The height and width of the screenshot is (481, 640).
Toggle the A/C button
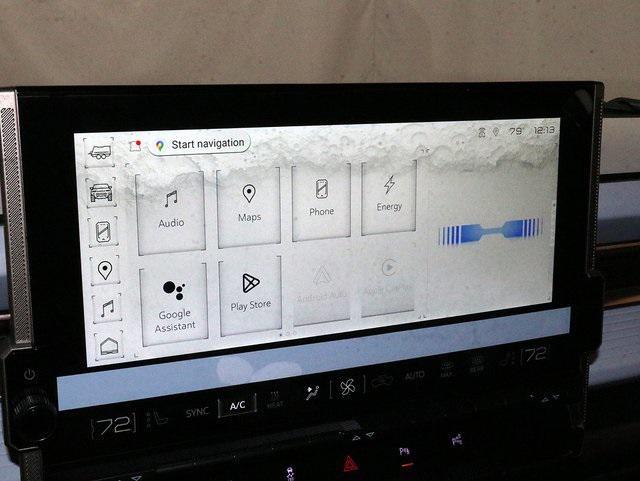pyautogui.click(x=238, y=405)
